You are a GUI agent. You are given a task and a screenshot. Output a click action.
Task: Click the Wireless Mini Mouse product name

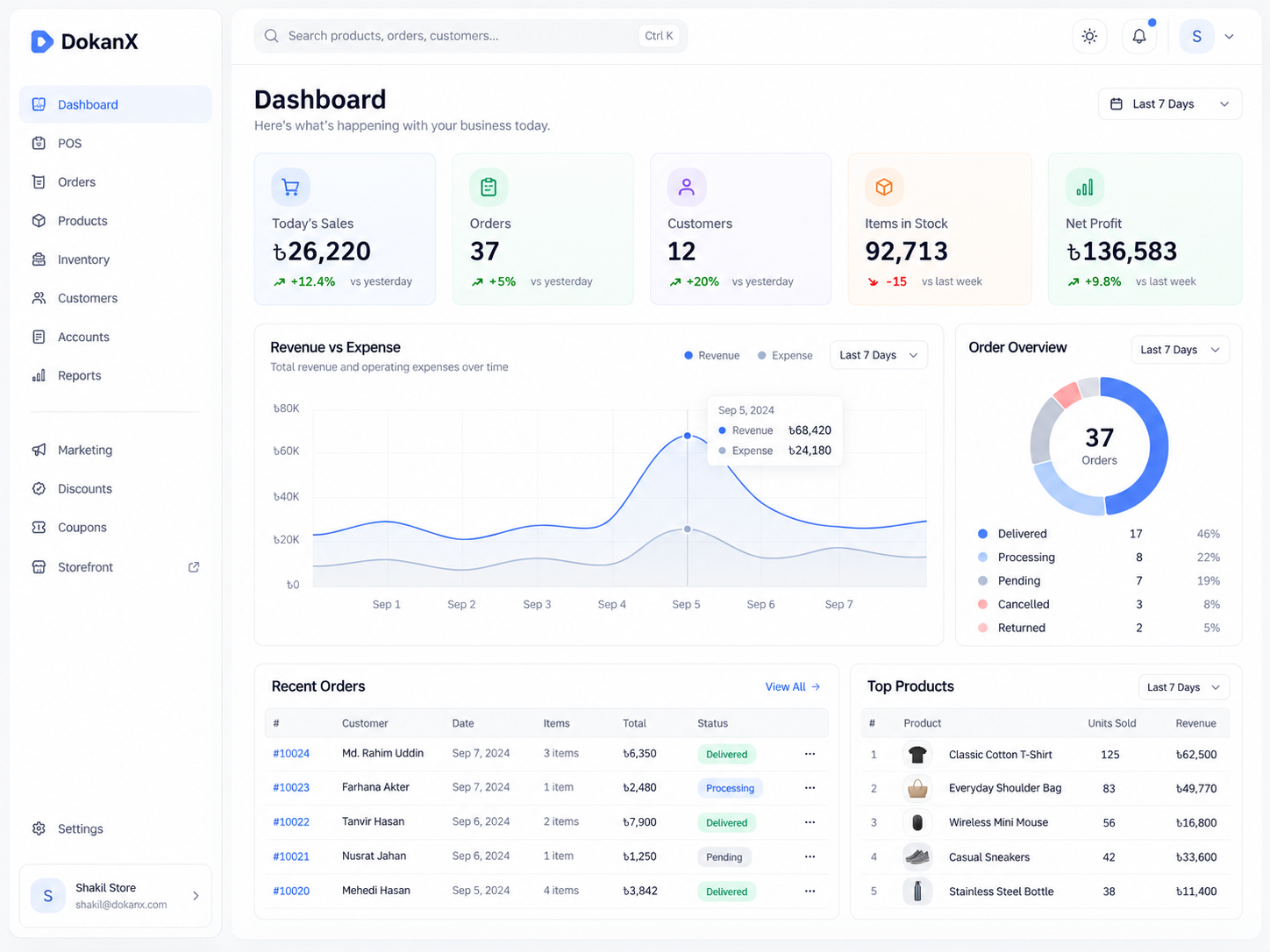[998, 822]
